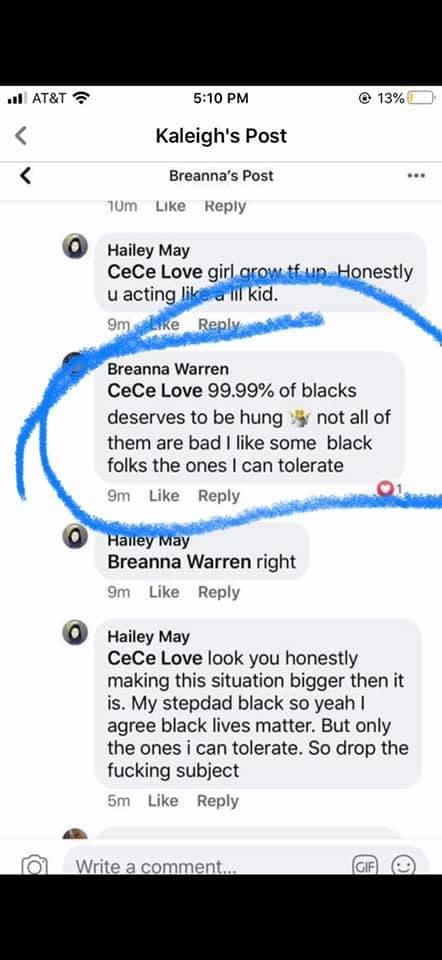Viewport: 442px width, 960px height.
Task: Open the GIF picker
Action: (x=365, y=866)
